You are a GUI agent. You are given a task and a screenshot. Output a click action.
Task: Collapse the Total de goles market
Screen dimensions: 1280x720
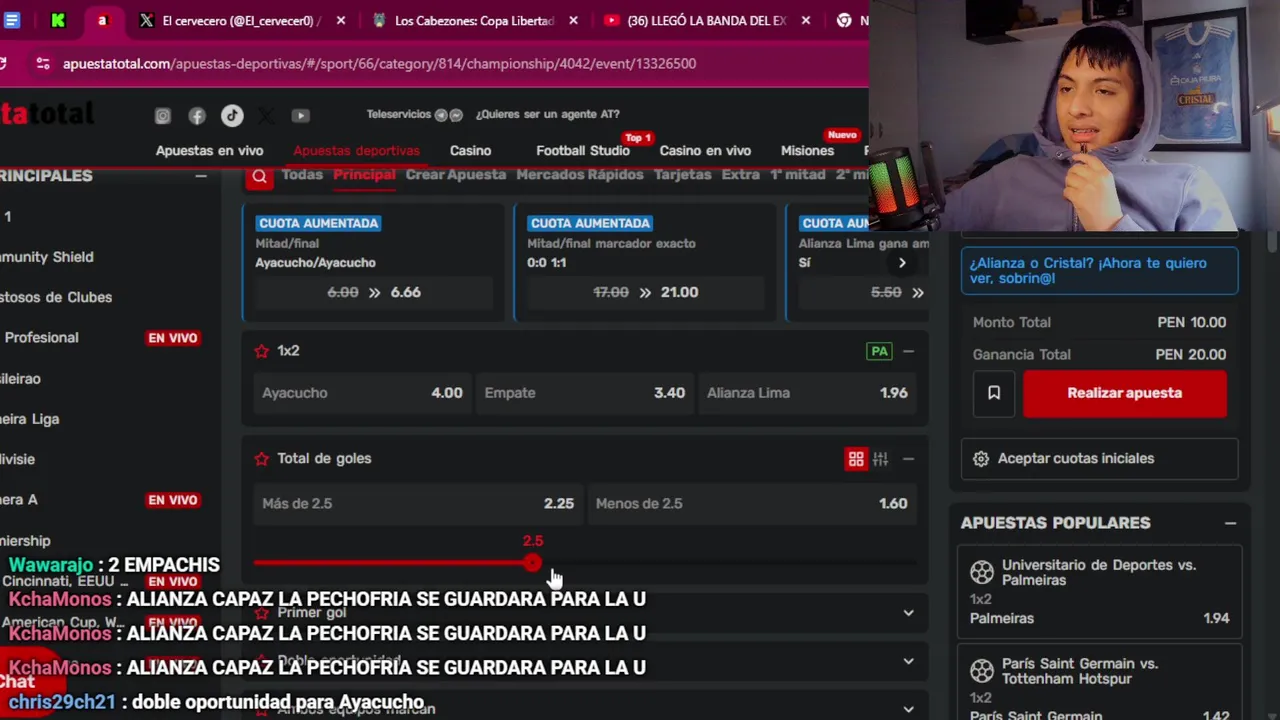pyautogui.click(x=908, y=459)
